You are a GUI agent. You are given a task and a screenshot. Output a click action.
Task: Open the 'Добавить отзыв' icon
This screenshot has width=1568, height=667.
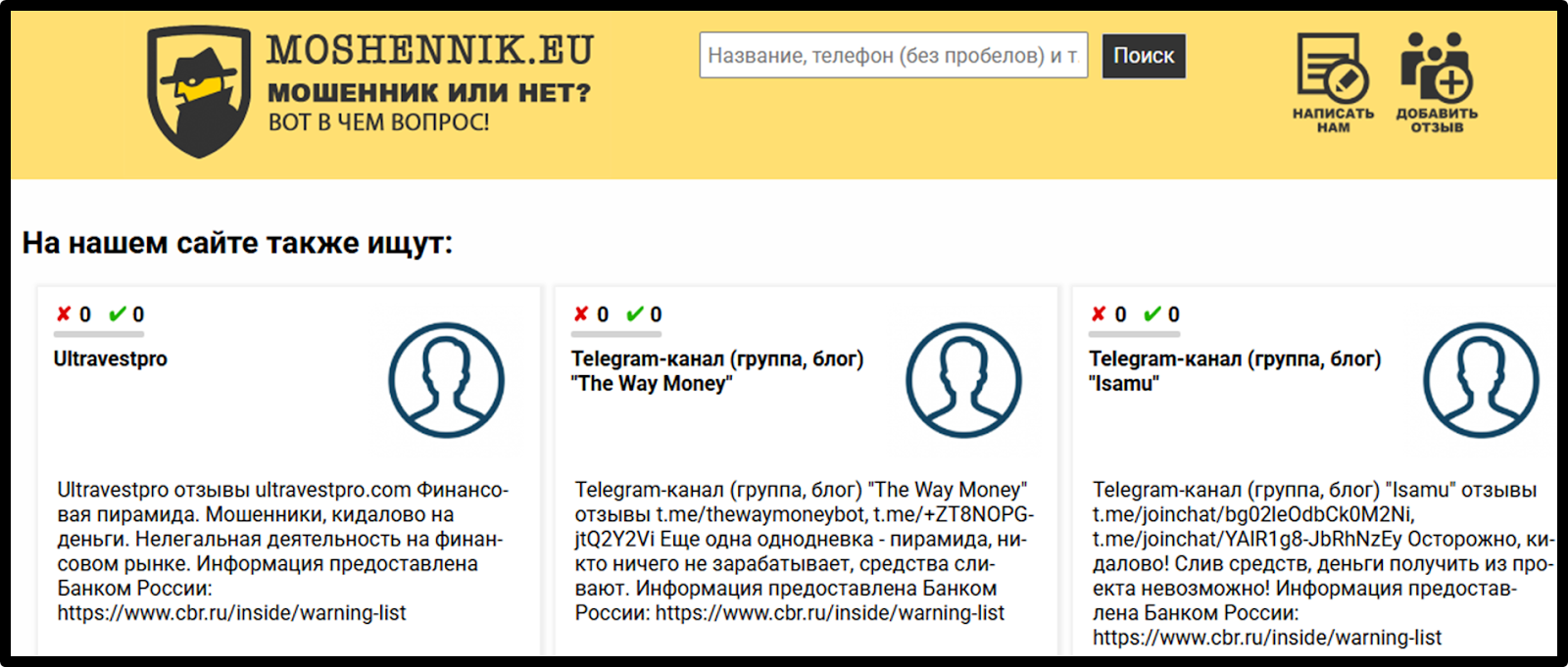click(1437, 82)
